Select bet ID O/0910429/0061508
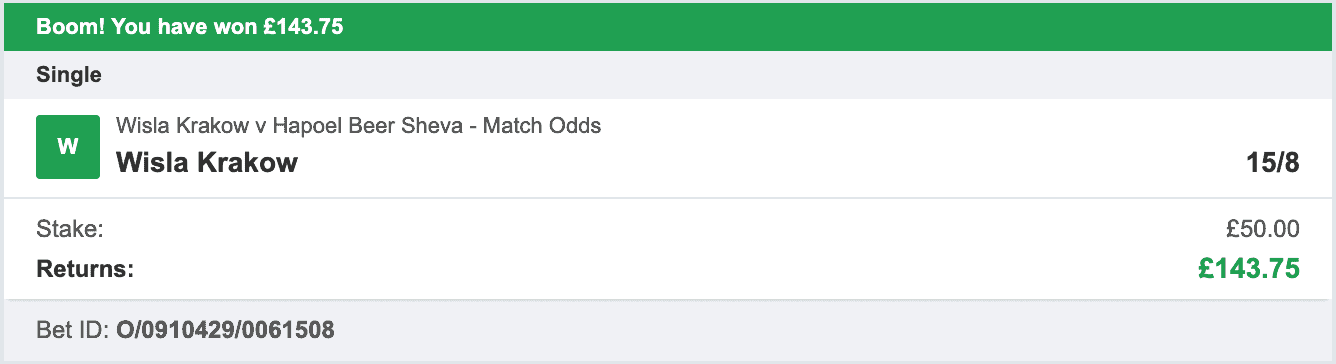This screenshot has height=364, width=1336. (225, 328)
